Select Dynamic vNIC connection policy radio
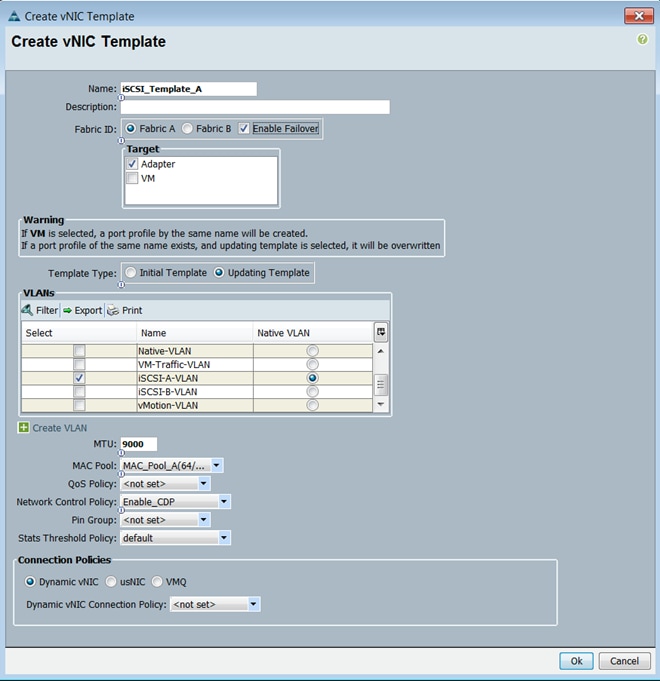Viewport: 660px width, 681px height. point(30,582)
